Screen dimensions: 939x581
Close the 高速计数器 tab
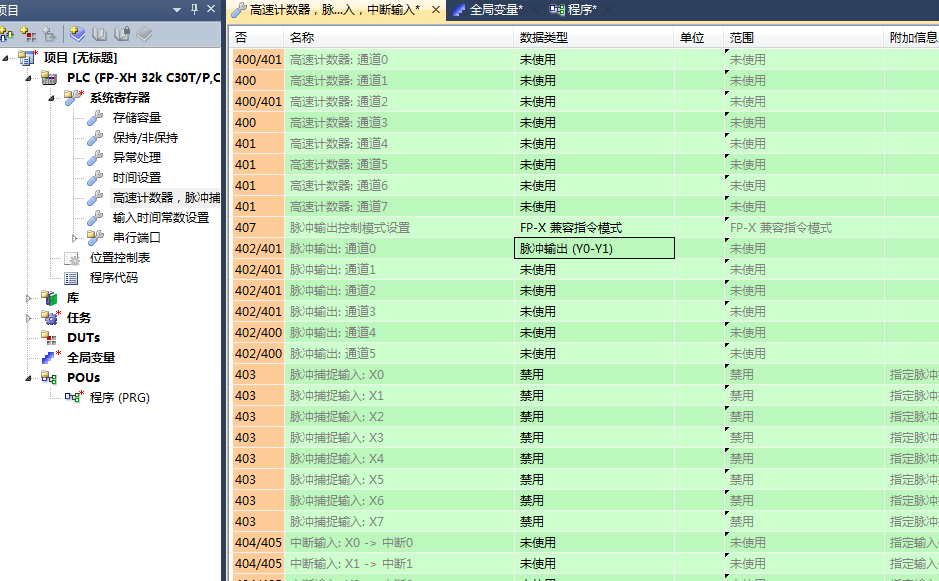[x=435, y=10]
